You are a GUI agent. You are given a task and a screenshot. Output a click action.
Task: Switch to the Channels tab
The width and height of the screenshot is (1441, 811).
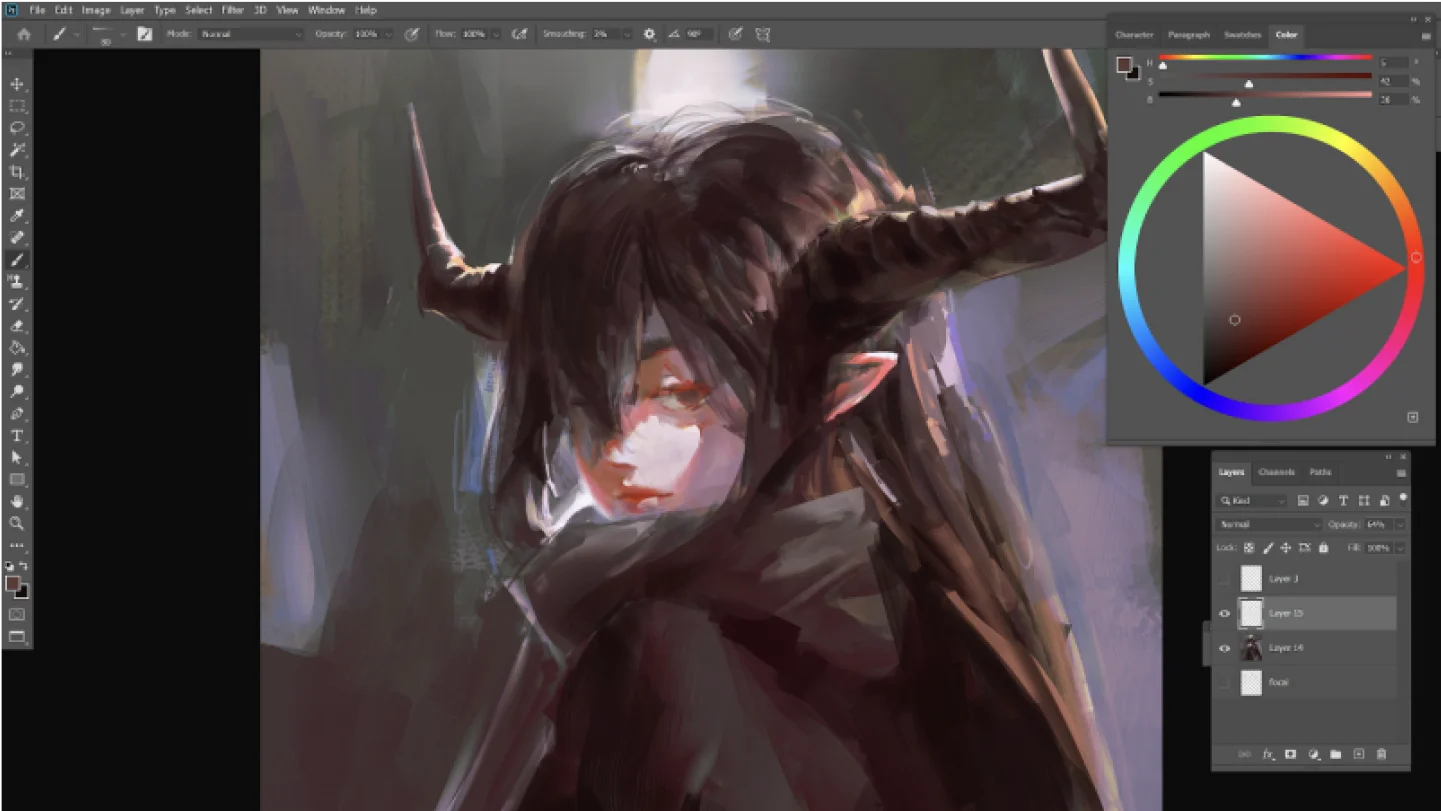tap(1277, 472)
